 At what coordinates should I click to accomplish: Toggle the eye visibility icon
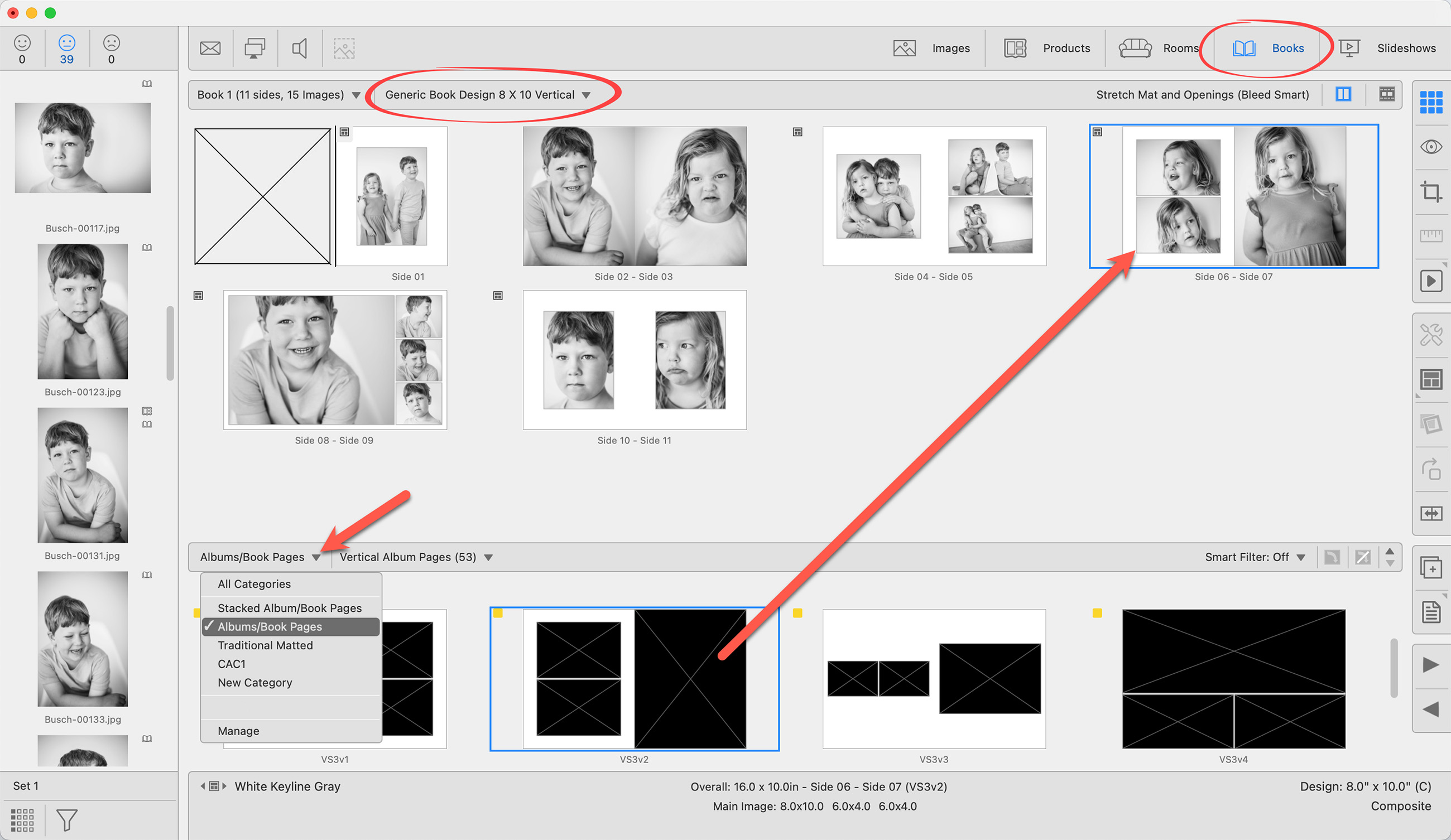1430,147
